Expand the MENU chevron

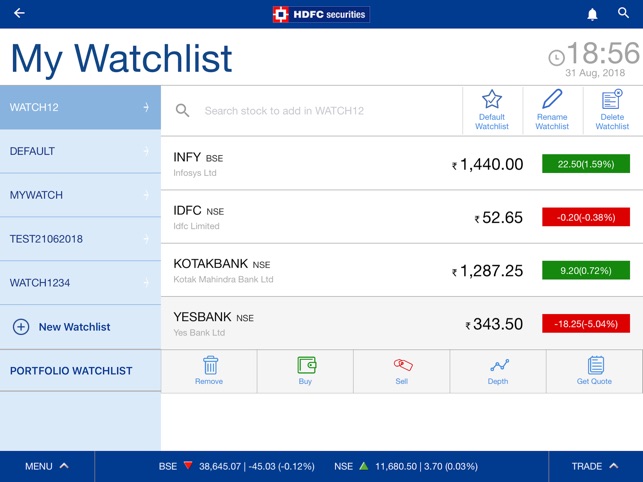click(64, 466)
